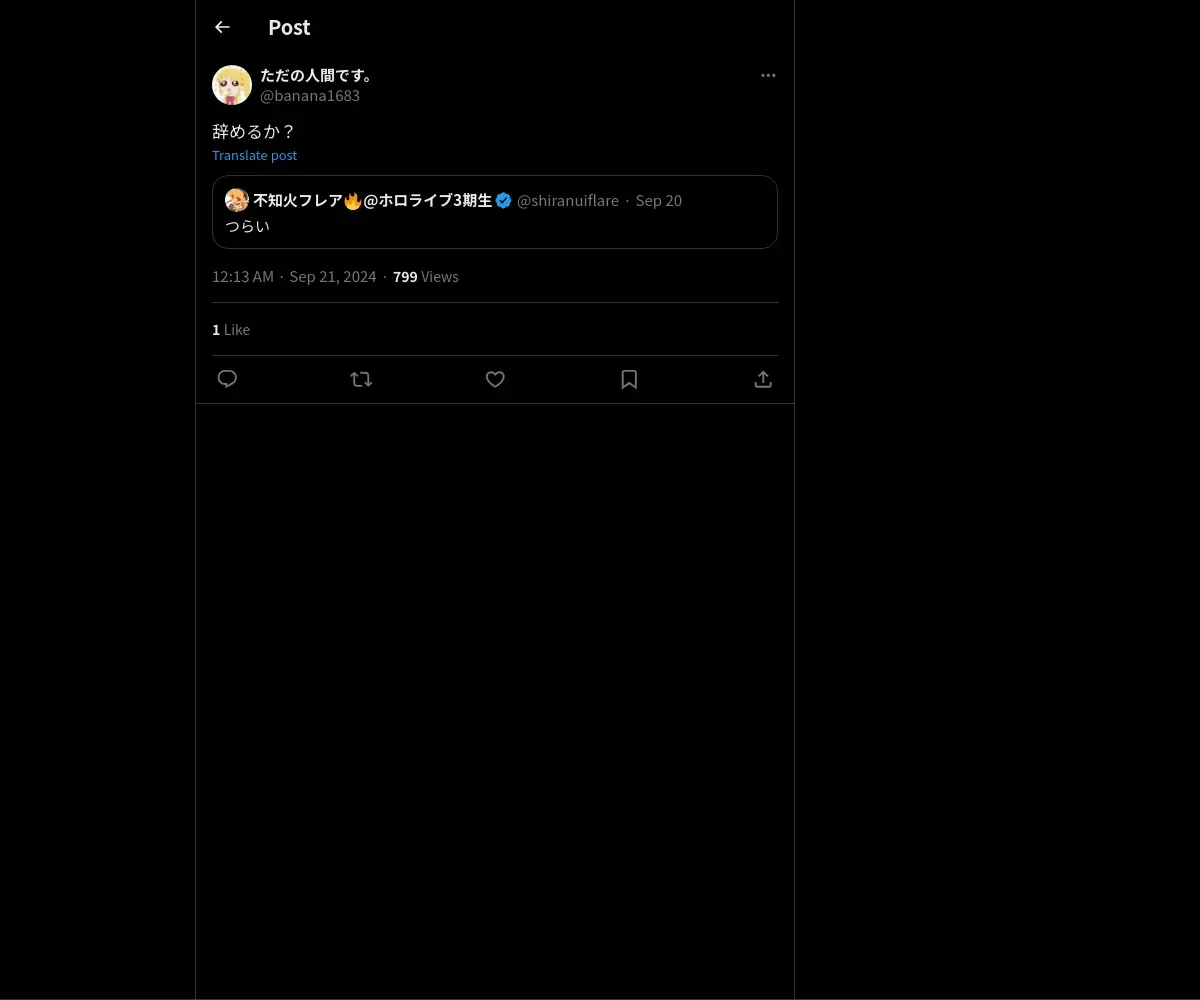Open the quoted post text つらい
1200x1000 pixels.
tap(248, 226)
